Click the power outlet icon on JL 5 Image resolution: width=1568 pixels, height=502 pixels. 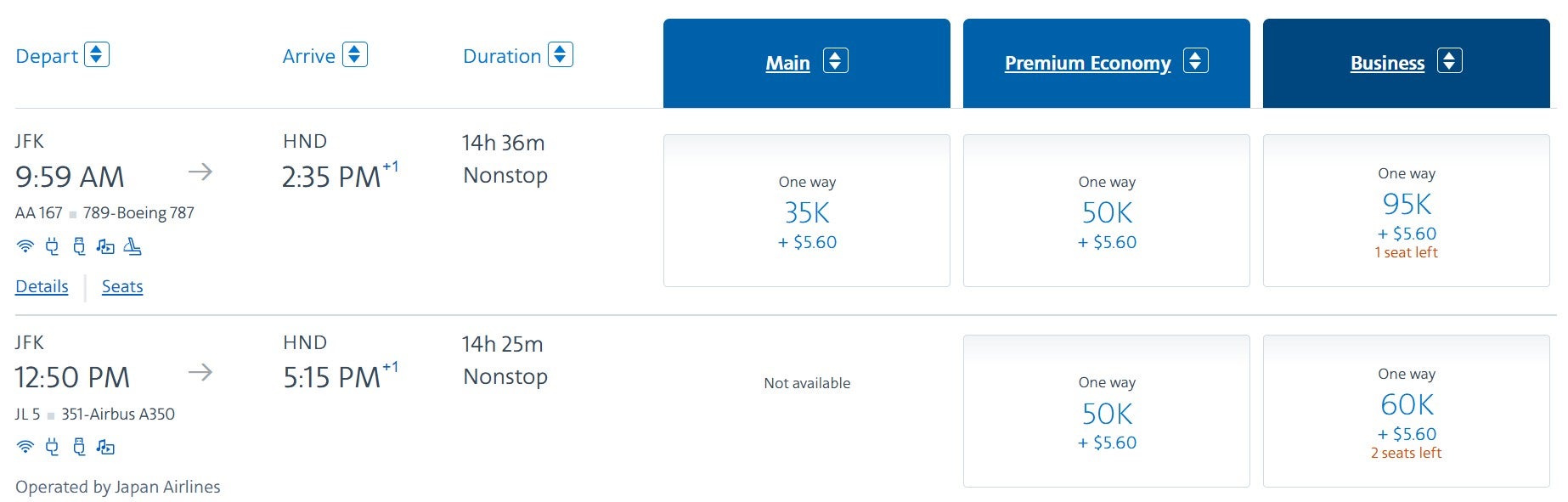(52, 447)
